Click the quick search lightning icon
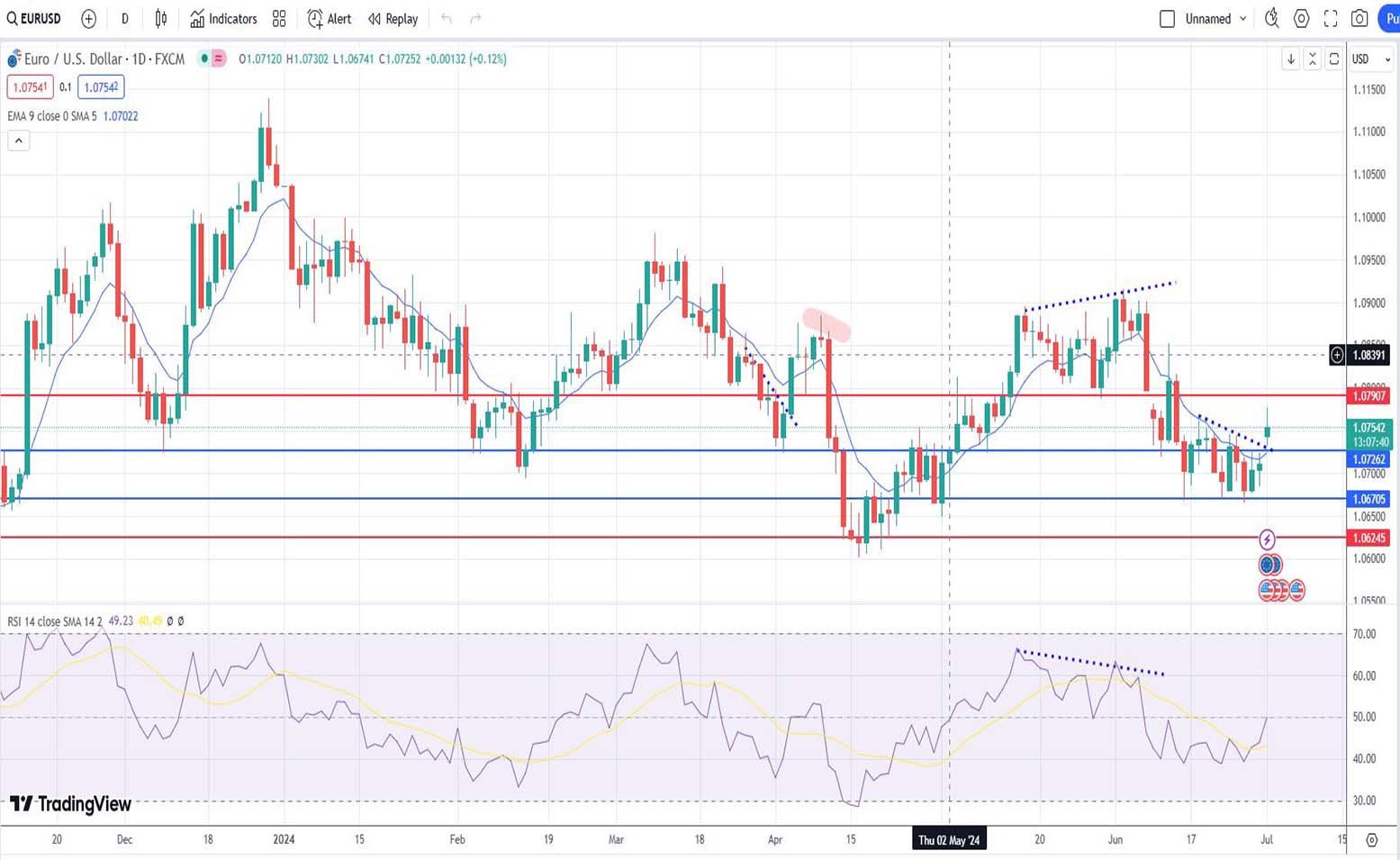The width and height of the screenshot is (1400, 860). coord(1271,18)
